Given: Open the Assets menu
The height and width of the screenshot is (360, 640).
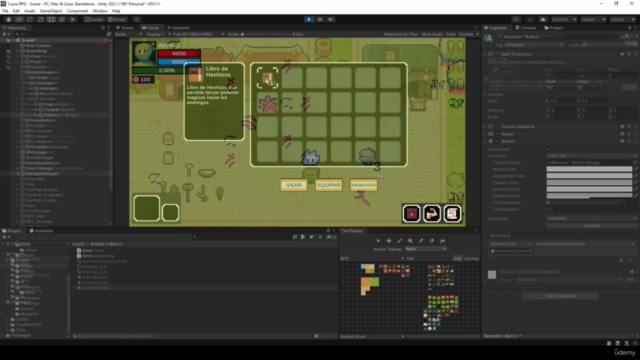Looking at the screenshot, I should [30, 11].
